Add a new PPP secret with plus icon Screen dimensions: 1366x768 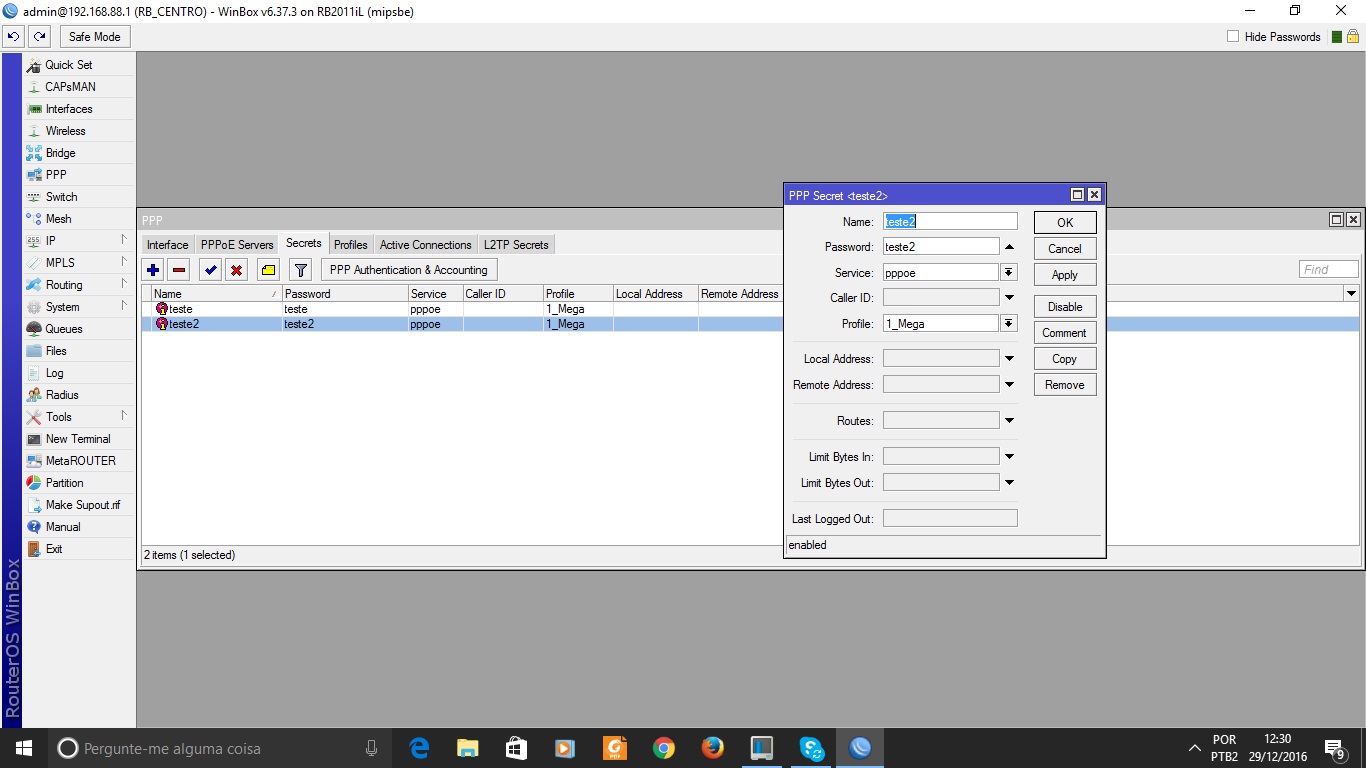pos(153,270)
